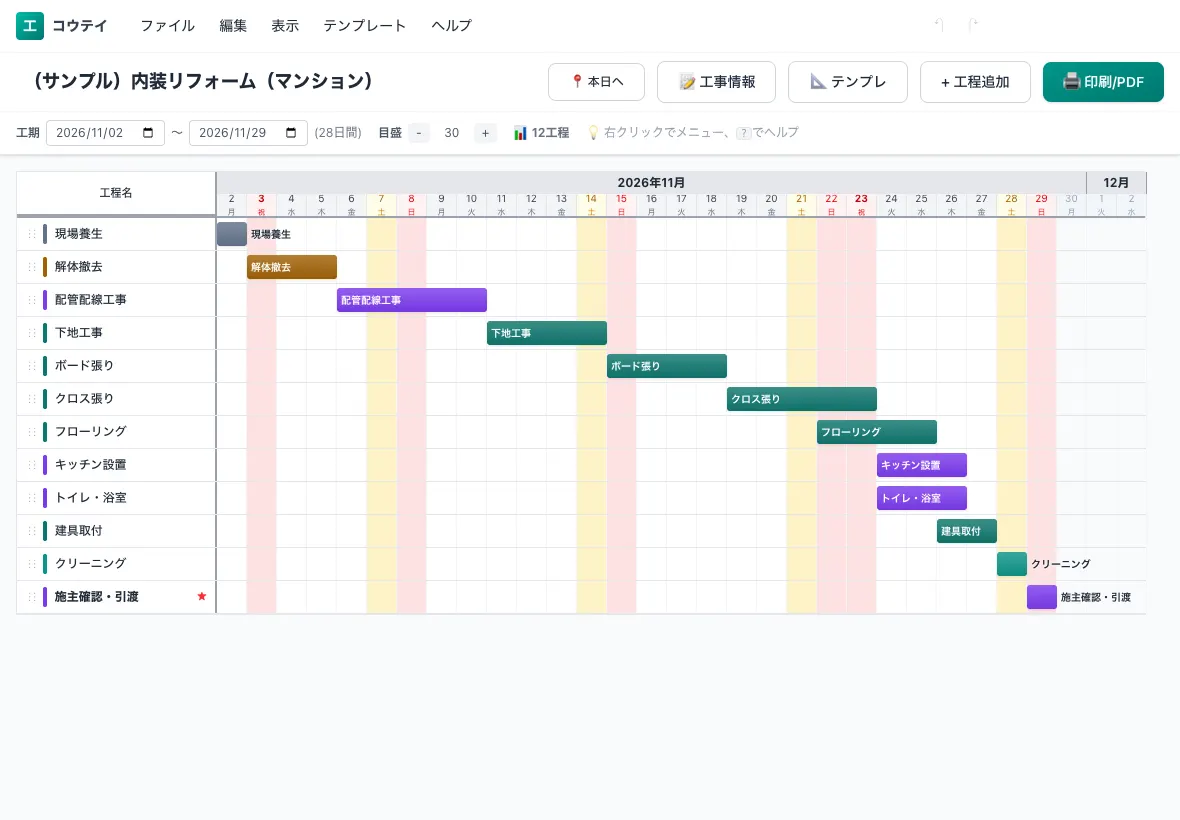1180x820 pixels.
Task: Select the ボード張り Gantt bar
Action: [x=667, y=366]
